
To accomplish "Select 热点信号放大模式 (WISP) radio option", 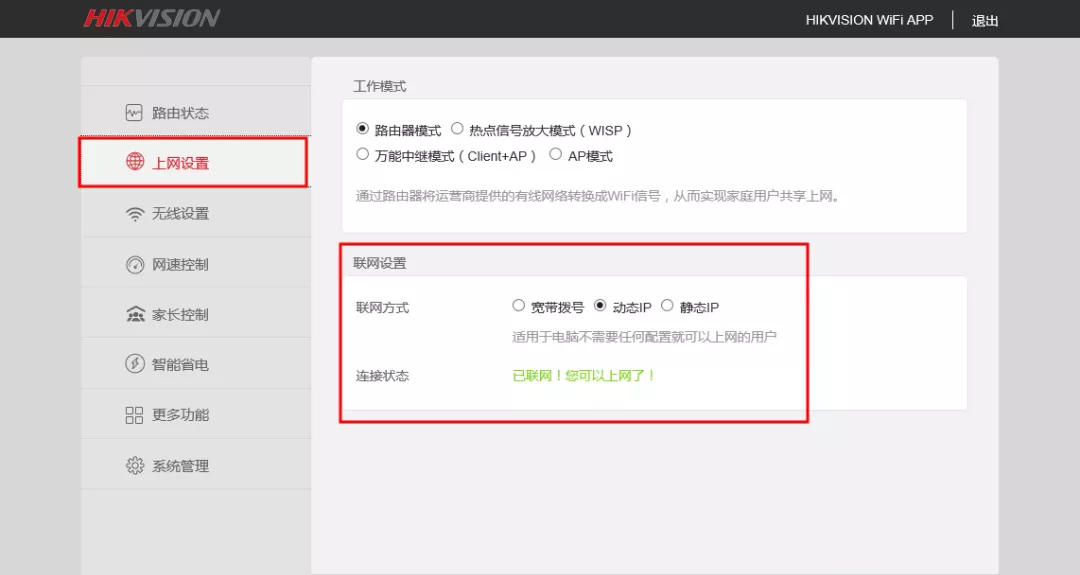I will coord(457,129).
